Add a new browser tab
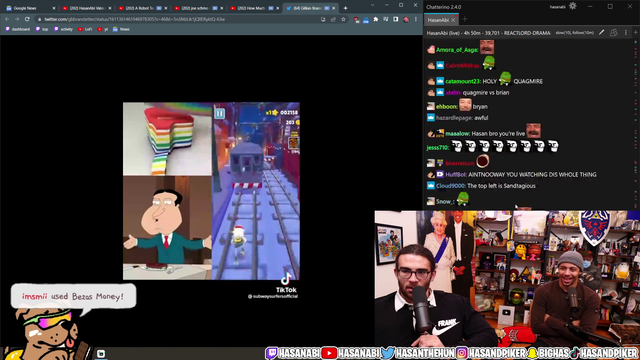The width and height of the screenshot is (640, 360). click(345, 8)
